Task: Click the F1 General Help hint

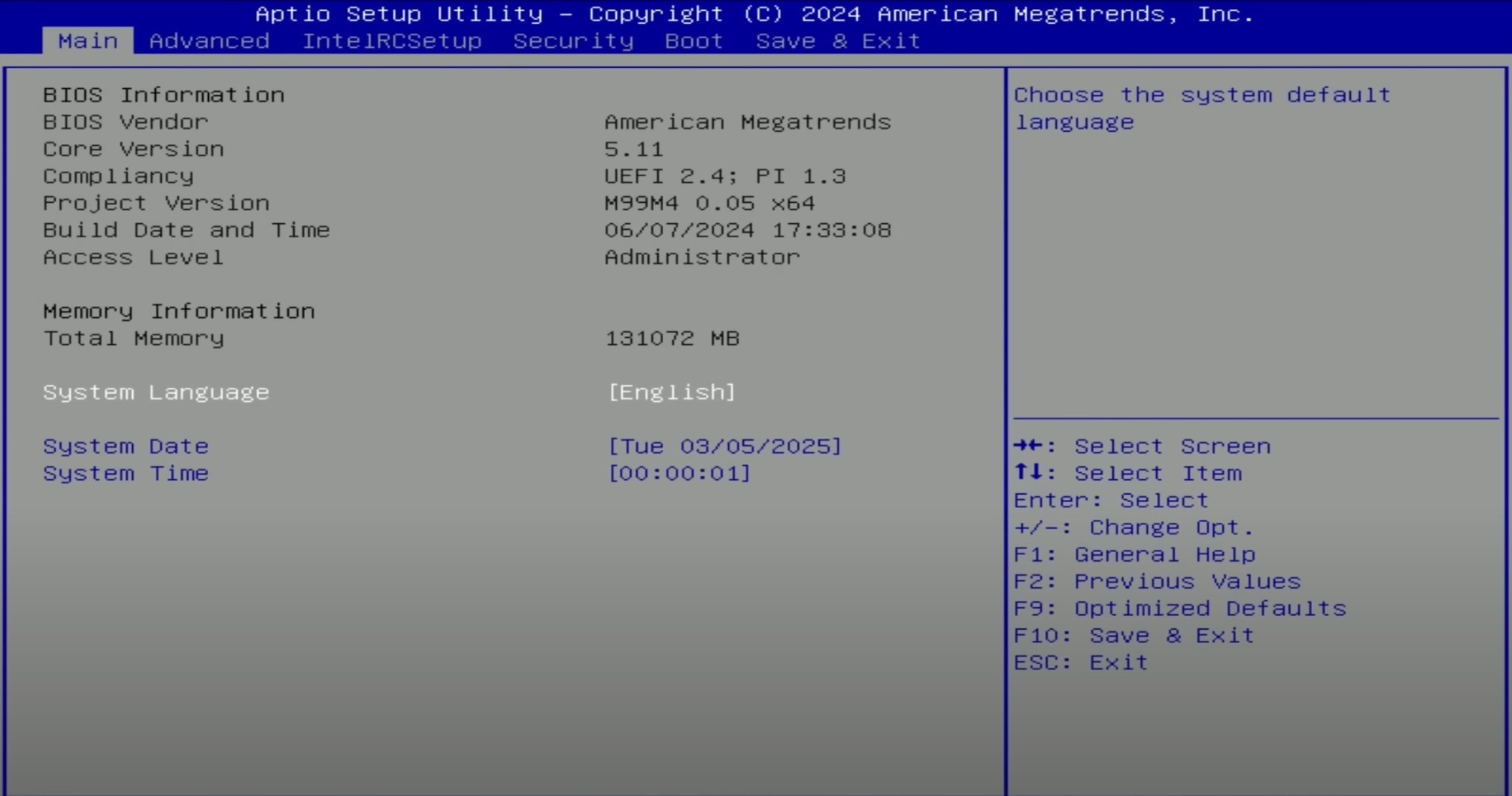Action: pos(1134,554)
